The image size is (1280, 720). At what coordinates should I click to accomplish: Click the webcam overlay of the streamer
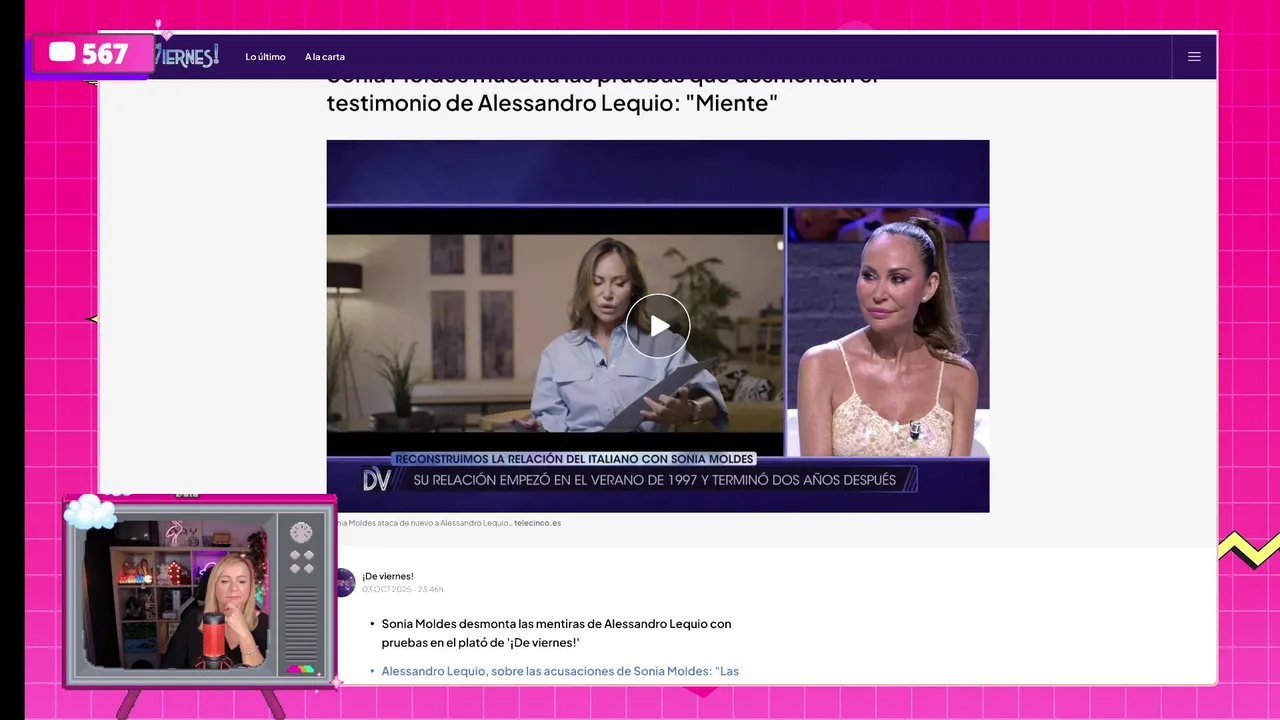click(x=176, y=591)
